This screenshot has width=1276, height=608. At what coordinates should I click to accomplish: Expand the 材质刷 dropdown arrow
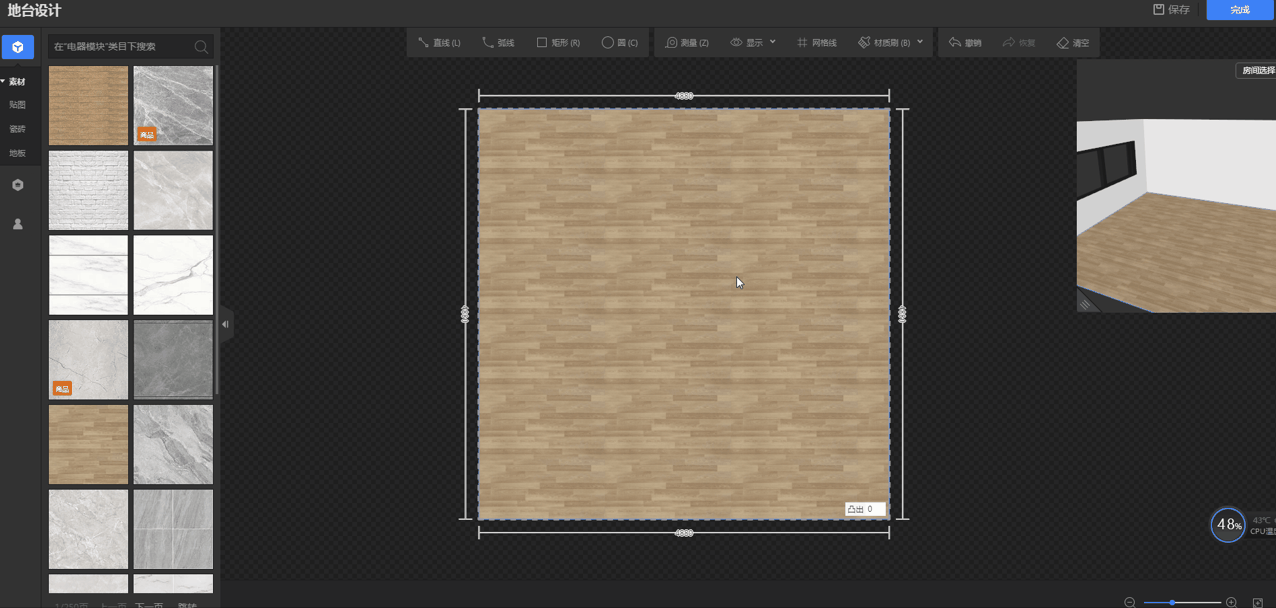point(920,42)
